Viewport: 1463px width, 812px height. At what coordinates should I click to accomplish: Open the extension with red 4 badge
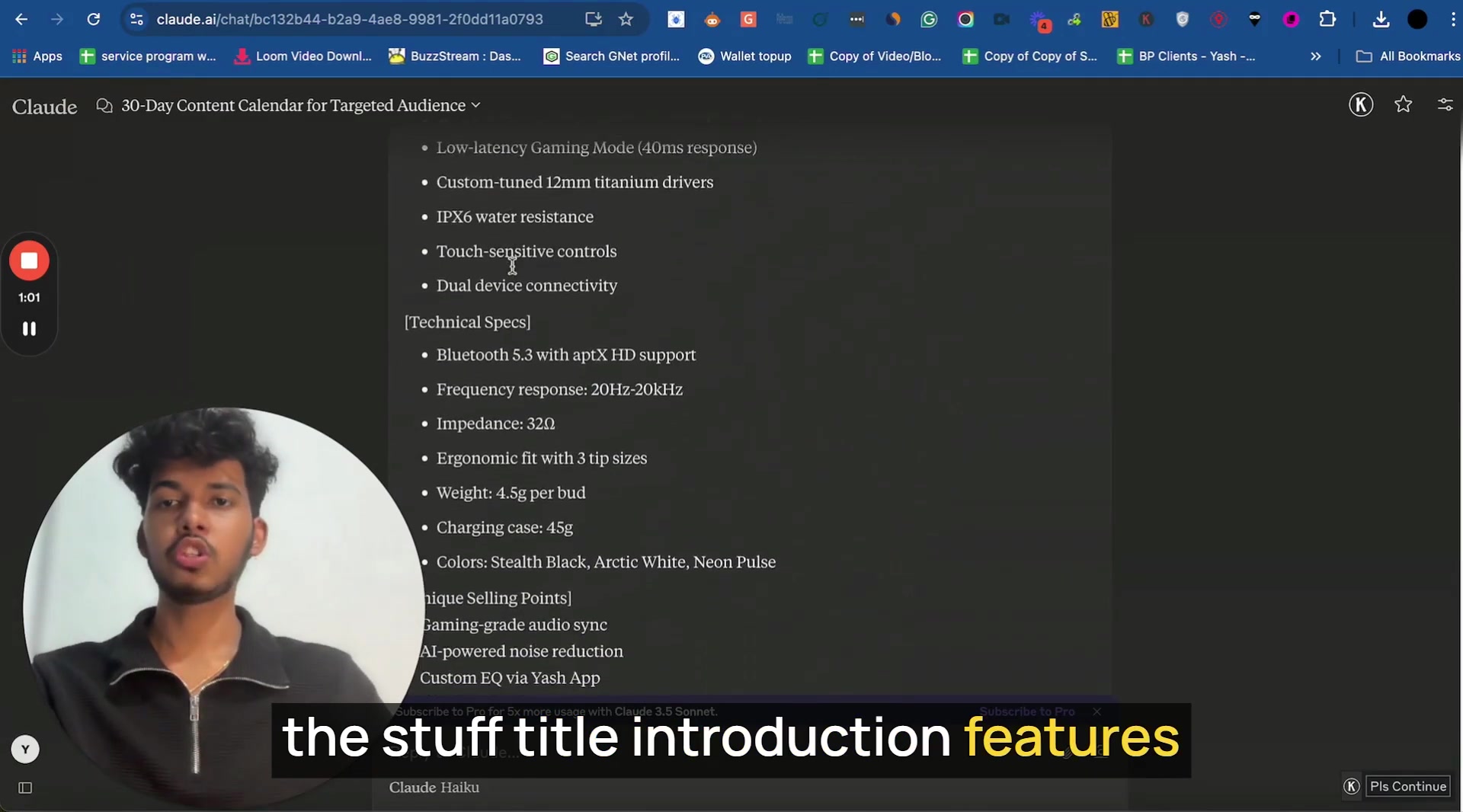tap(1039, 21)
